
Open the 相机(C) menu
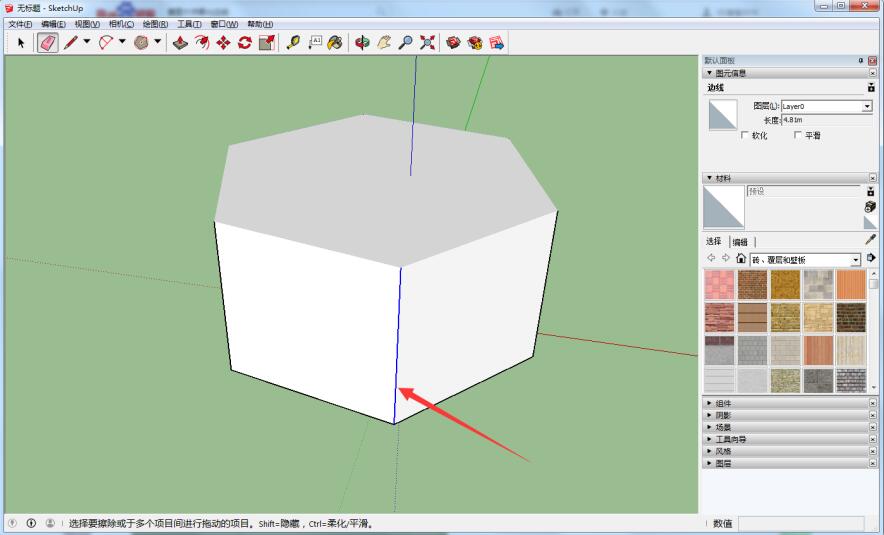point(121,24)
